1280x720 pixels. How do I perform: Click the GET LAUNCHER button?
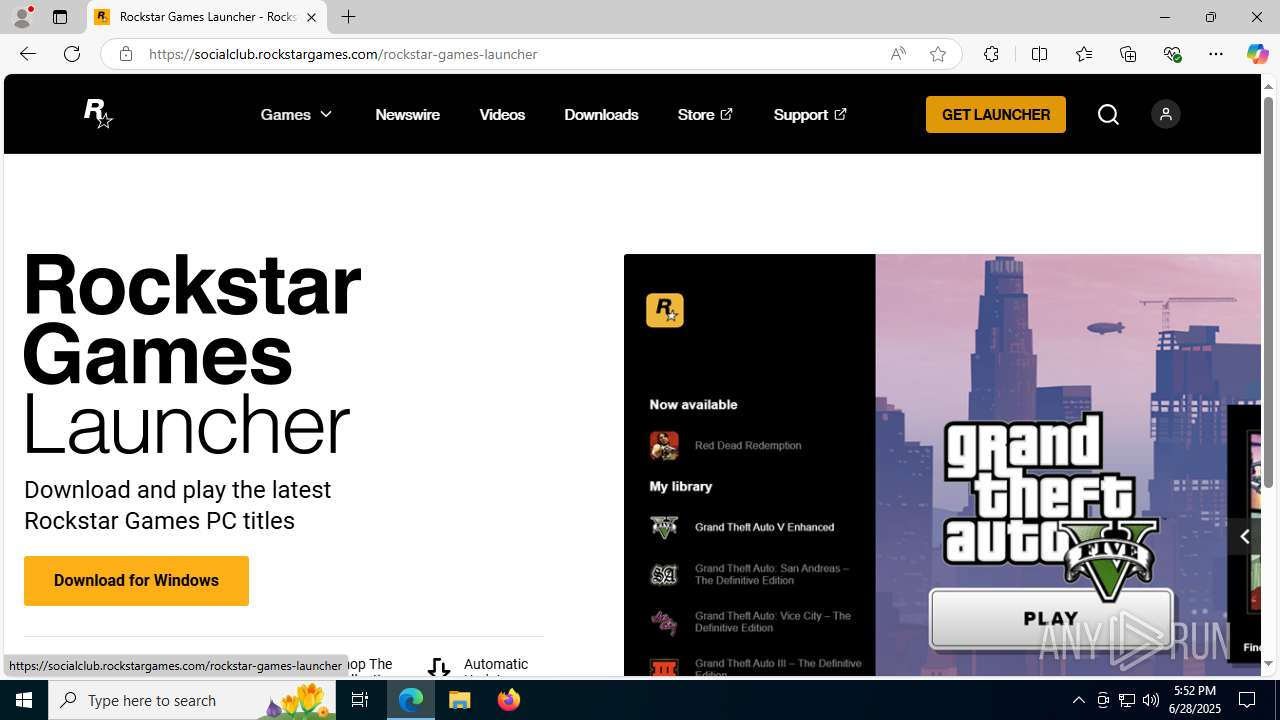(x=996, y=114)
